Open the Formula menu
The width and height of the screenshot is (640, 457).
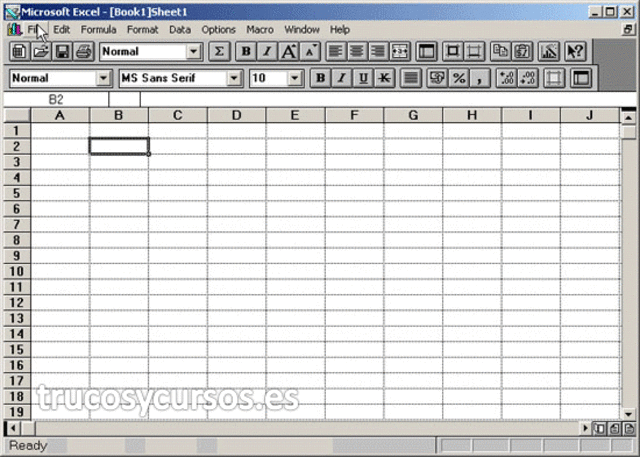(x=98, y=30)
